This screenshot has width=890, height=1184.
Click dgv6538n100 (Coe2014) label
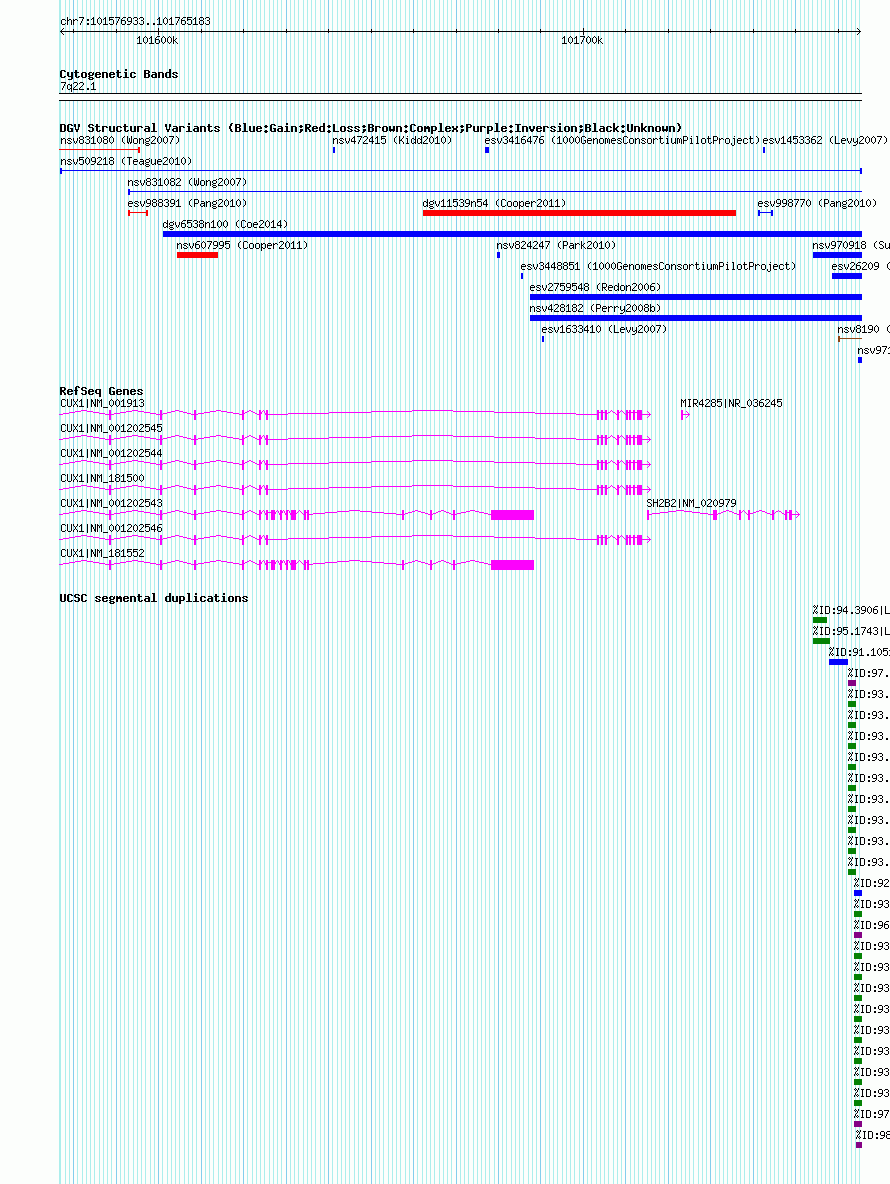pyautogui.click(x=225, y=225)
